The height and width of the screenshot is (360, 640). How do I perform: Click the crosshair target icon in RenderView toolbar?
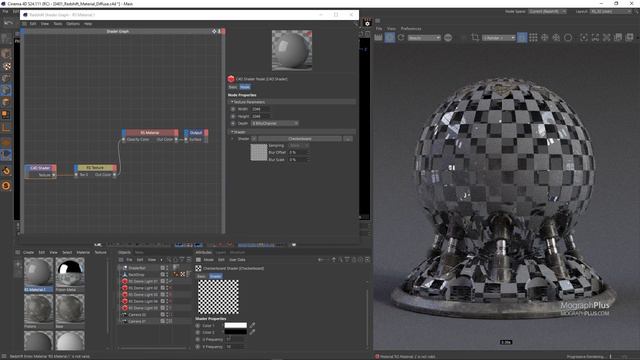point(544,38)
